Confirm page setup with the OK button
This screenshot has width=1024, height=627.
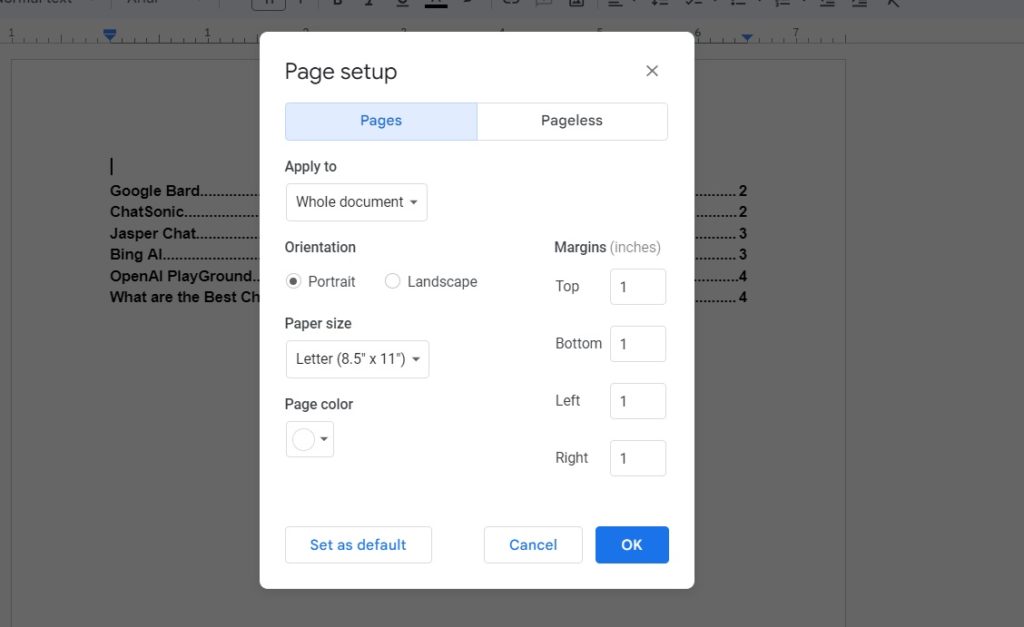point(632,545)
